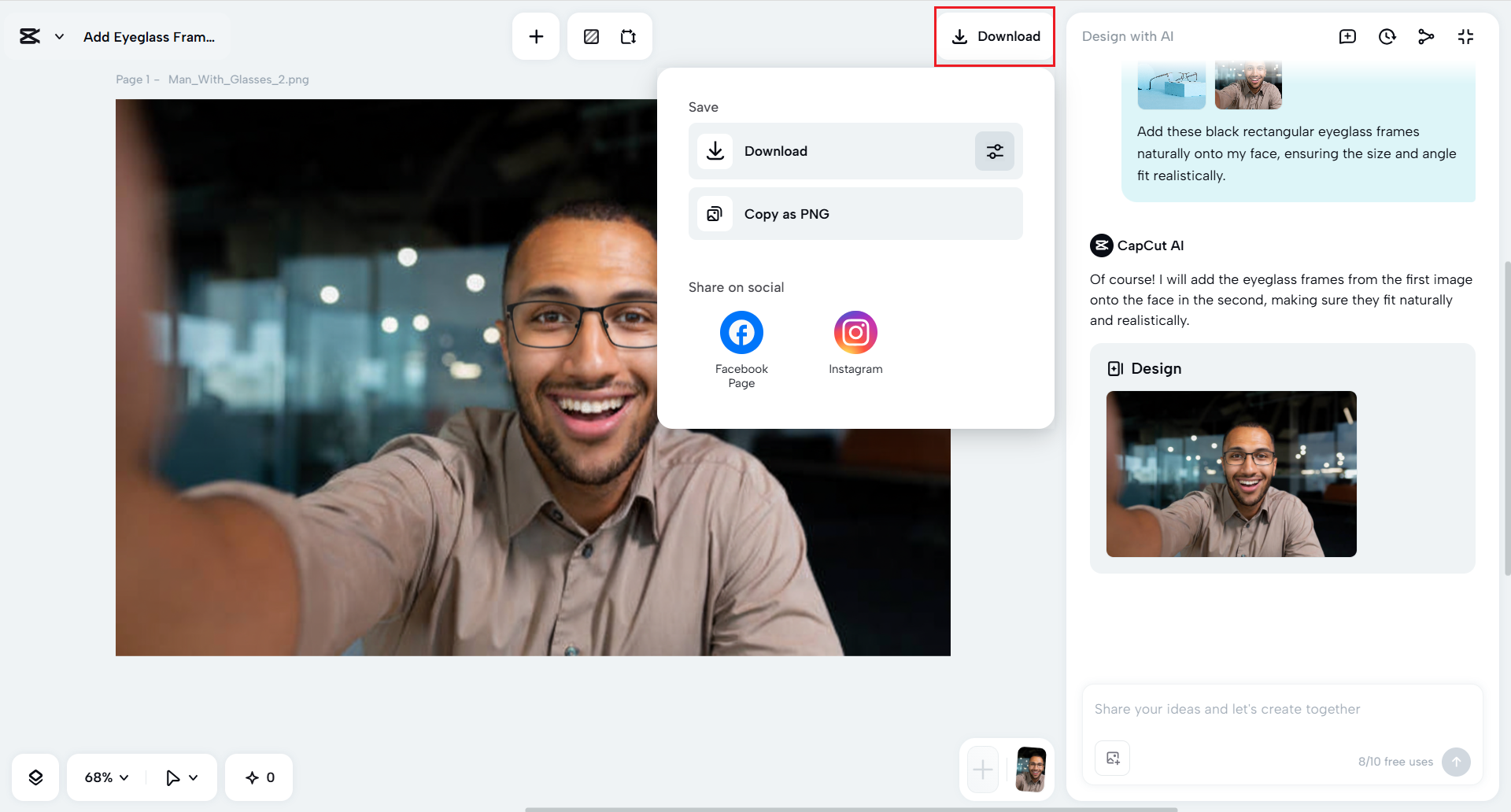Screen dimensions: 1511x812
Task: Click the generated Design thumbnail image
Action: pos(1231,474)
